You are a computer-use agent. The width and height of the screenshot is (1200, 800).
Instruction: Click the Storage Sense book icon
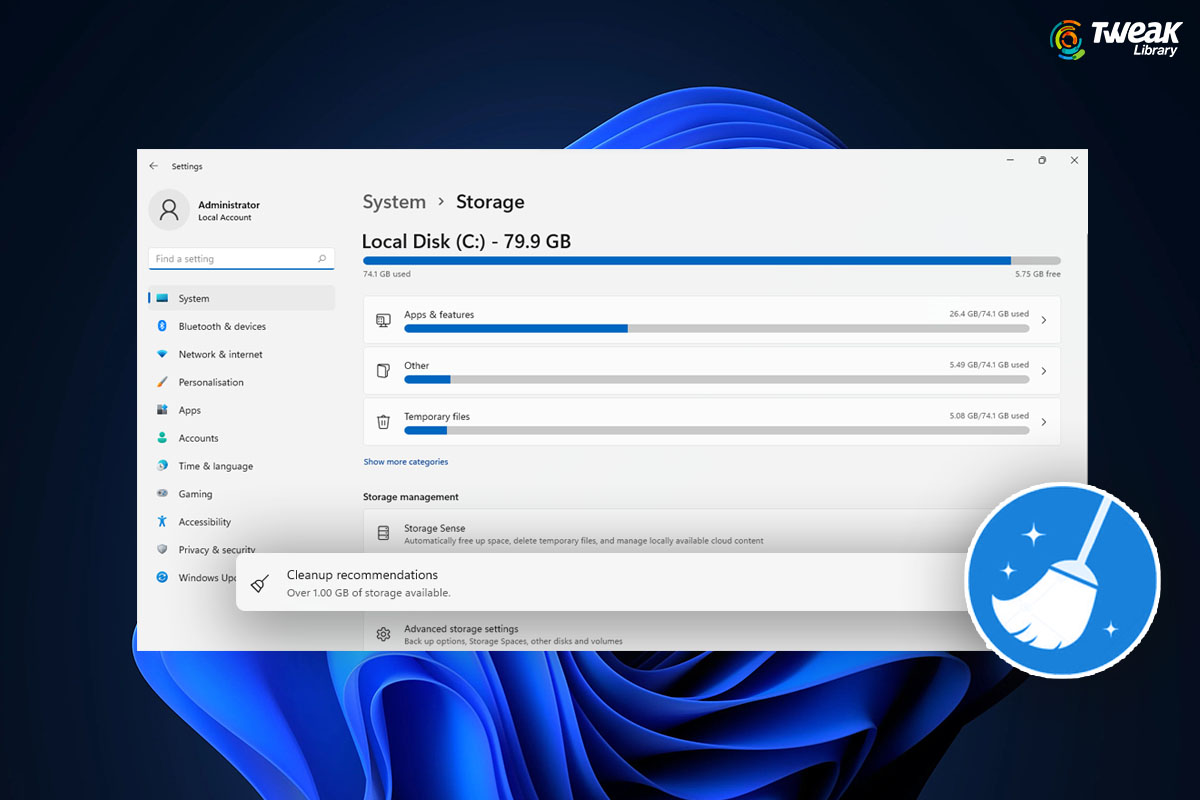[383, 535]
